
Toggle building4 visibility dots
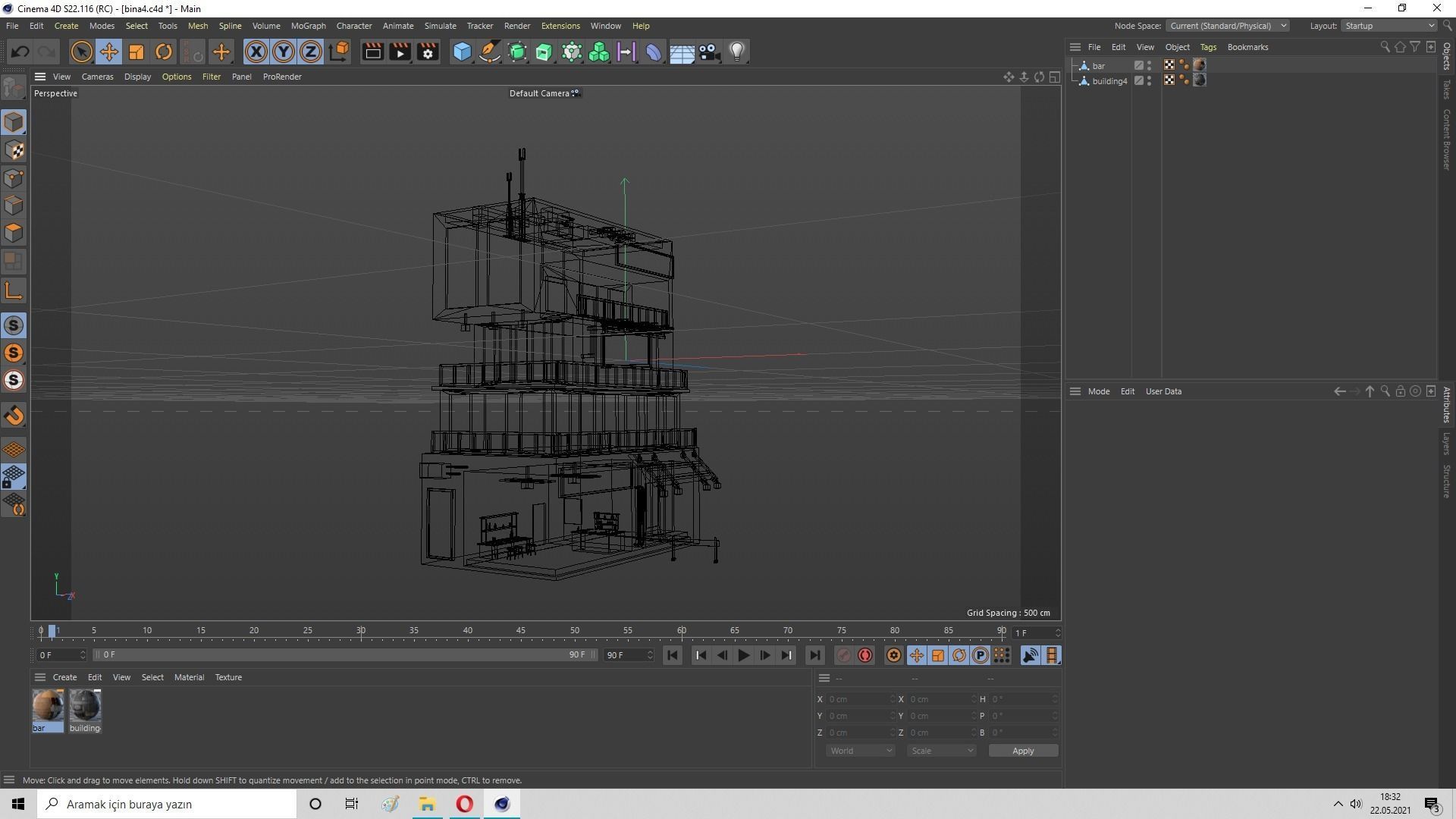tap(1150, 81)
